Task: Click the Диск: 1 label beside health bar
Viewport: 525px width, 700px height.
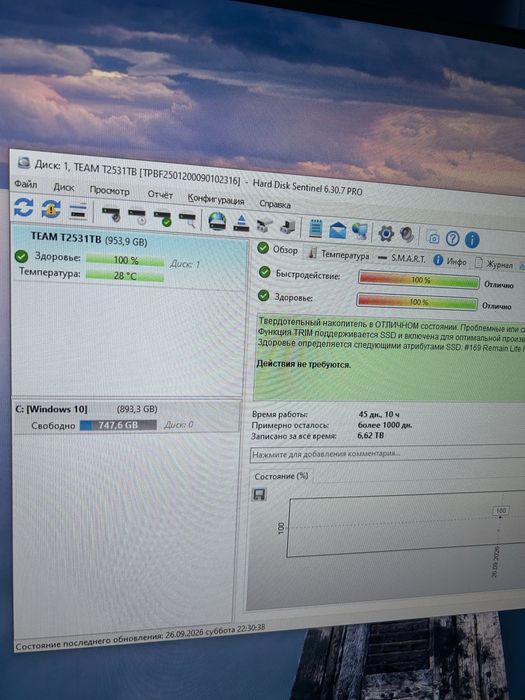Action: pyautogui.click(x=184, y=264)
